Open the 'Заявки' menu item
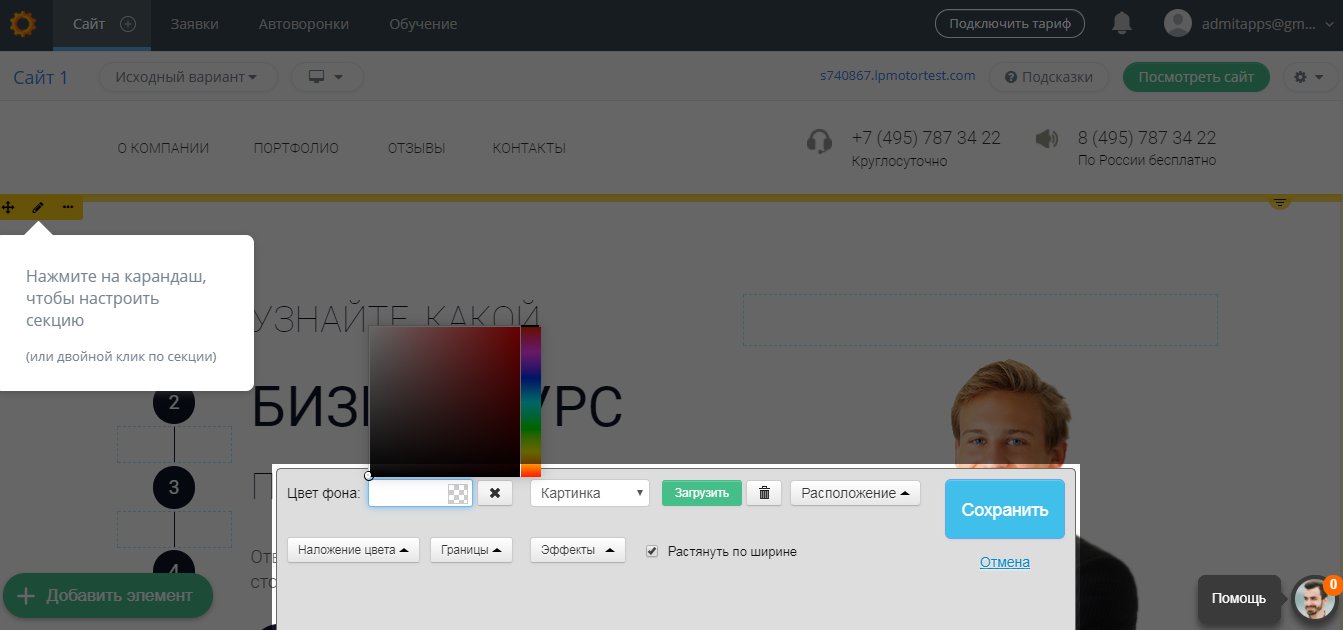1343x630 pixels. pyautogui.click(x=194, y=24)
